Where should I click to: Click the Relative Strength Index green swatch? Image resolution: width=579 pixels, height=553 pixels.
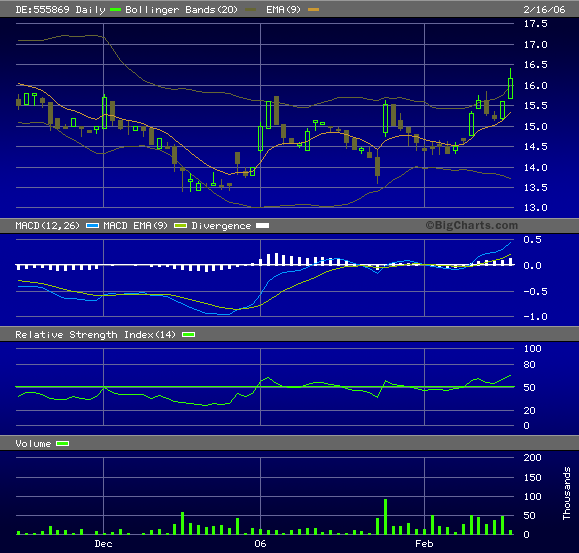189,334
